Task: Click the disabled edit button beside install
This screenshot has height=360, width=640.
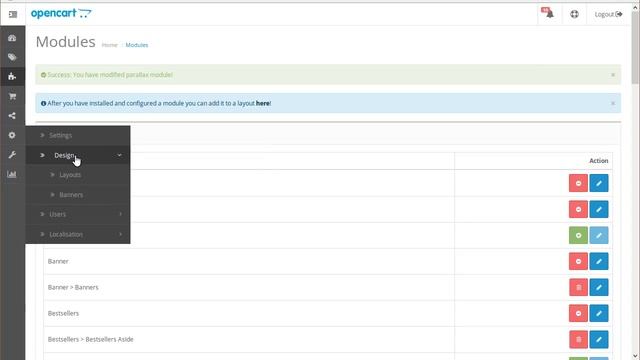Action: 599,236
